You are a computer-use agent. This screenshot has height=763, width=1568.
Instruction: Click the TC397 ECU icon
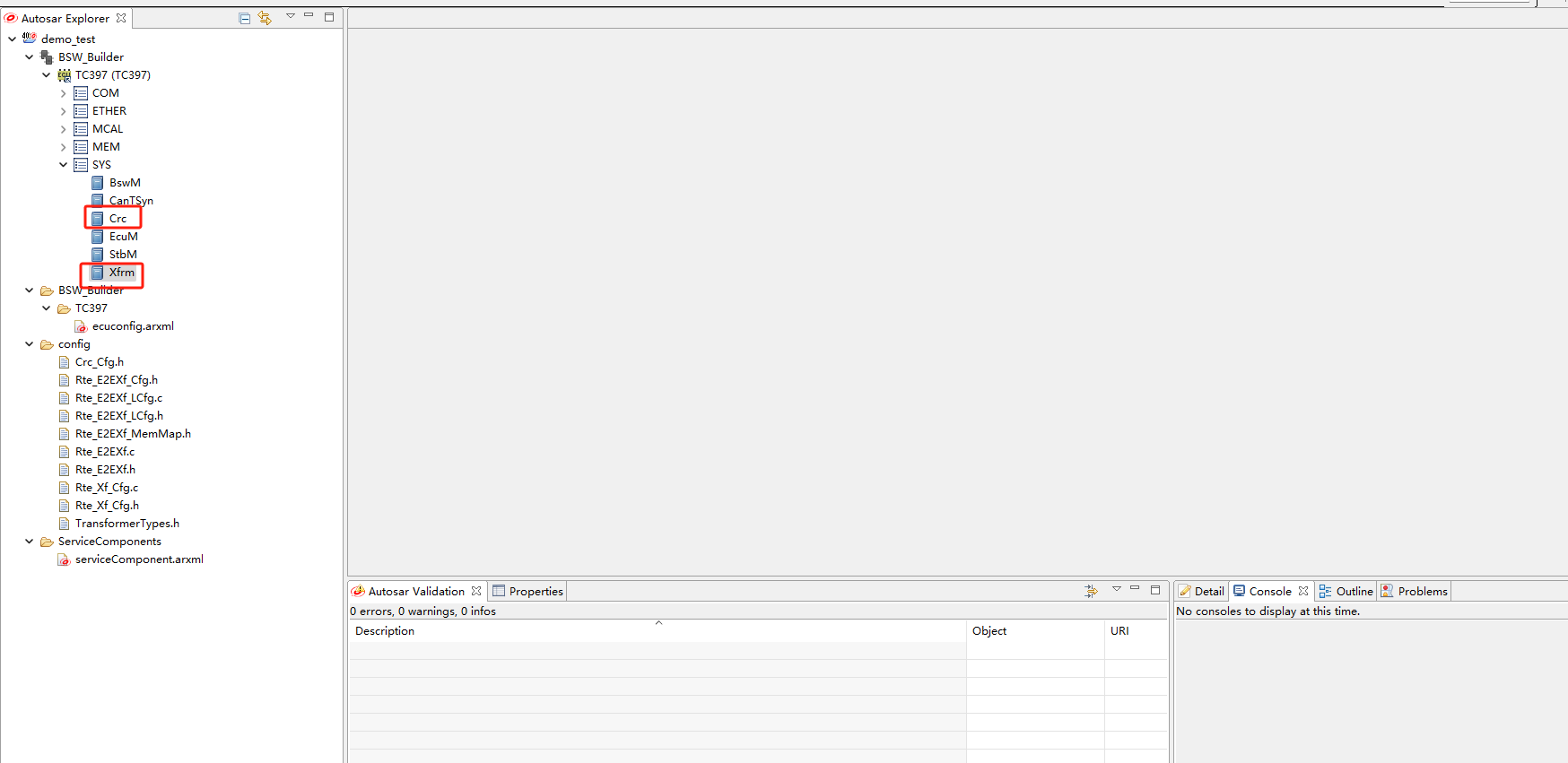click(65, 75)
